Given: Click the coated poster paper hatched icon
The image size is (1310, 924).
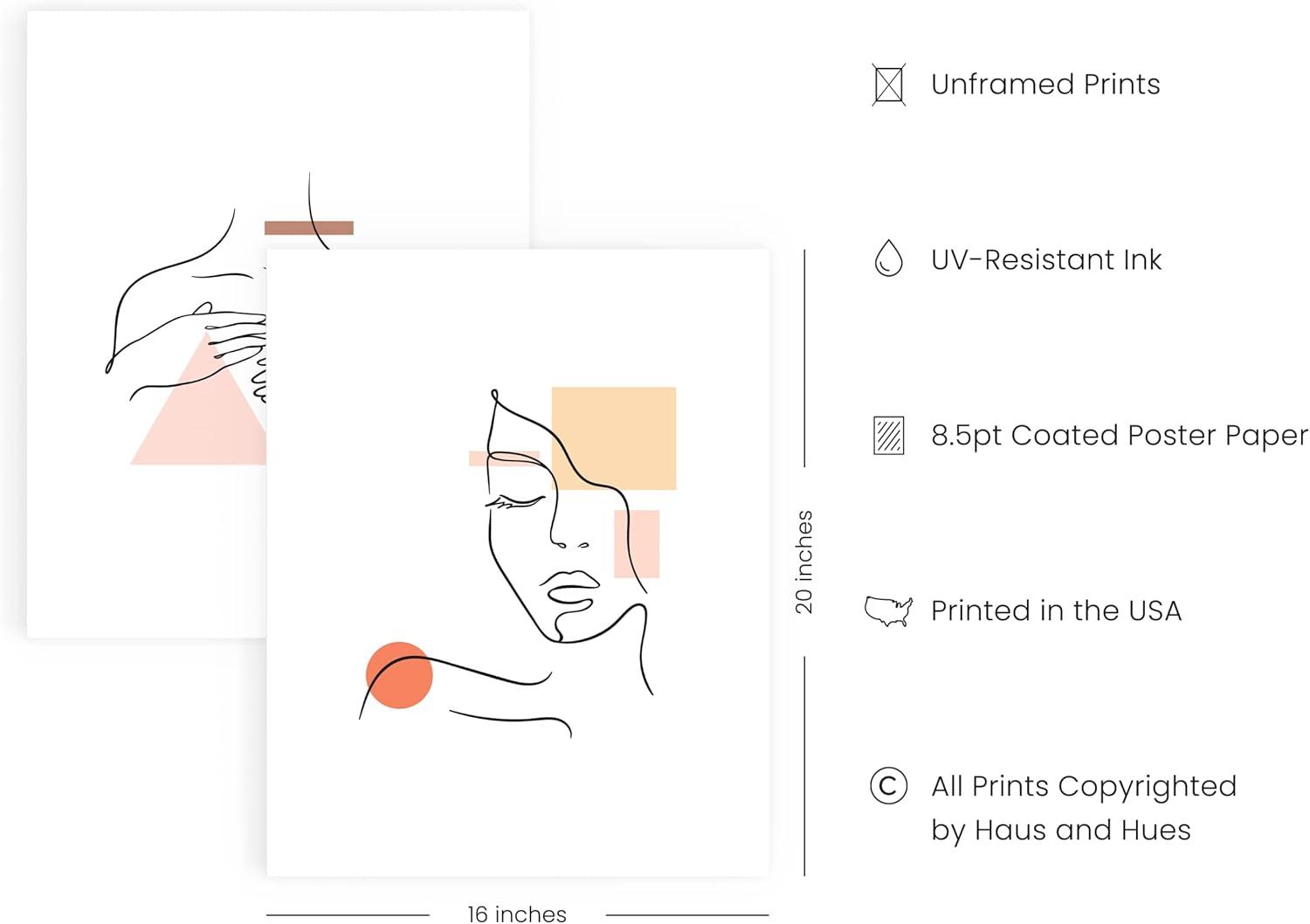Looking at the screenshot, I should tap(888, 435).
